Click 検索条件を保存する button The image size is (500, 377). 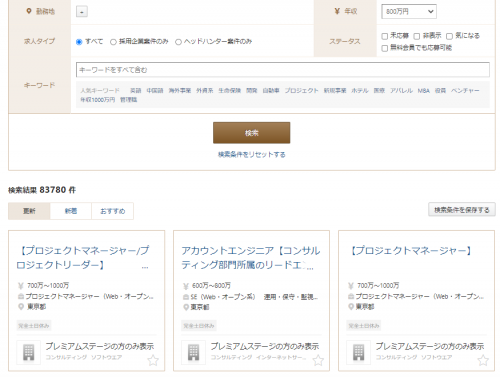pos(462,210)
